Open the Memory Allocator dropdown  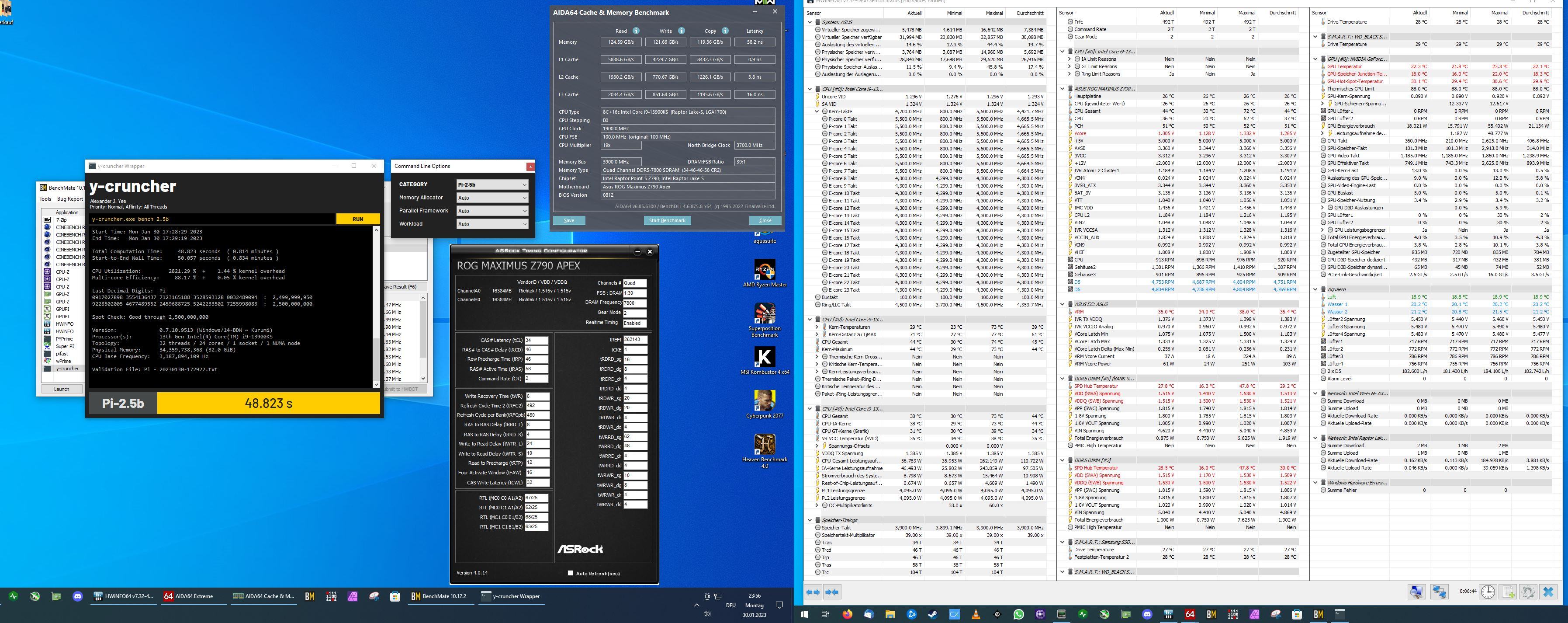492,198
